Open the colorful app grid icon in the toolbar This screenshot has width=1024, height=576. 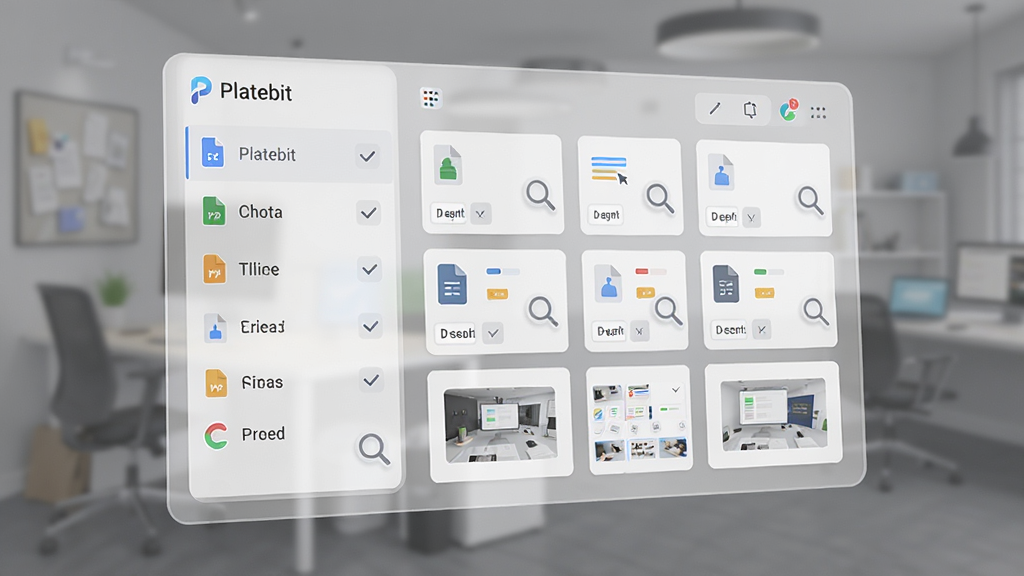pos(430,99)
